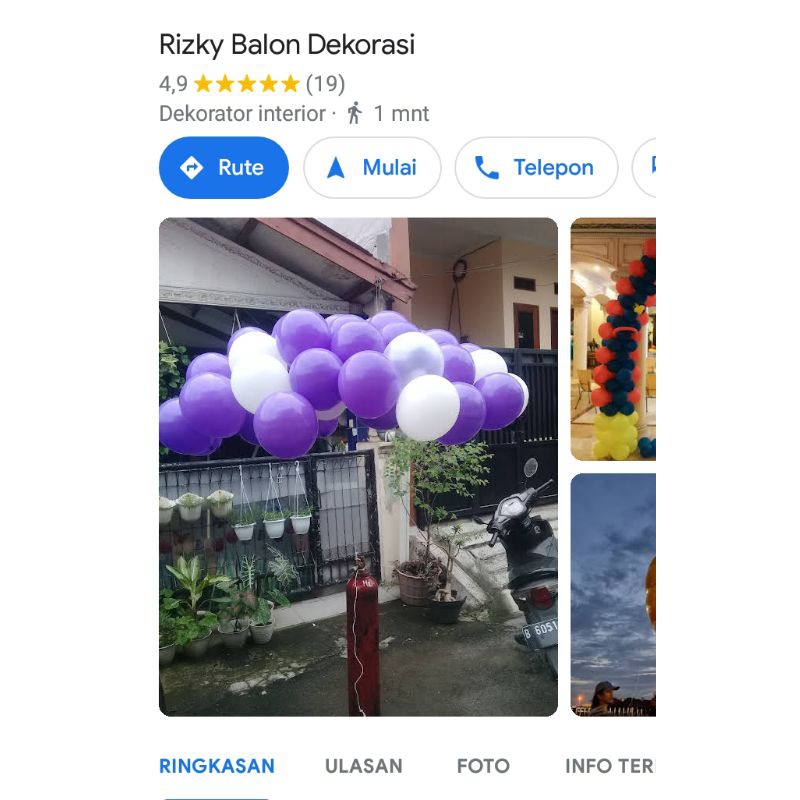Tap the 4,9 rating score

coord(173,84)
